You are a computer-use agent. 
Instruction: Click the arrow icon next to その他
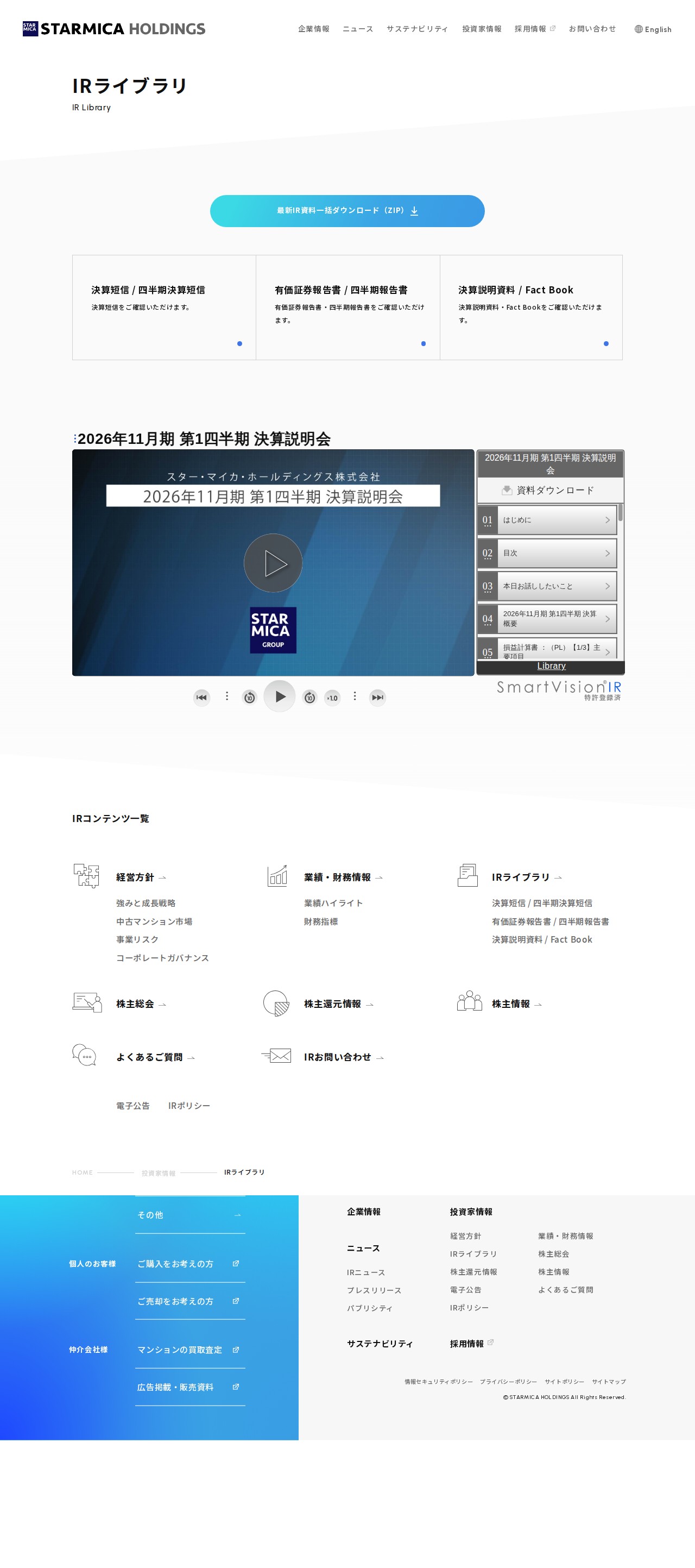tap(237, 1215)
